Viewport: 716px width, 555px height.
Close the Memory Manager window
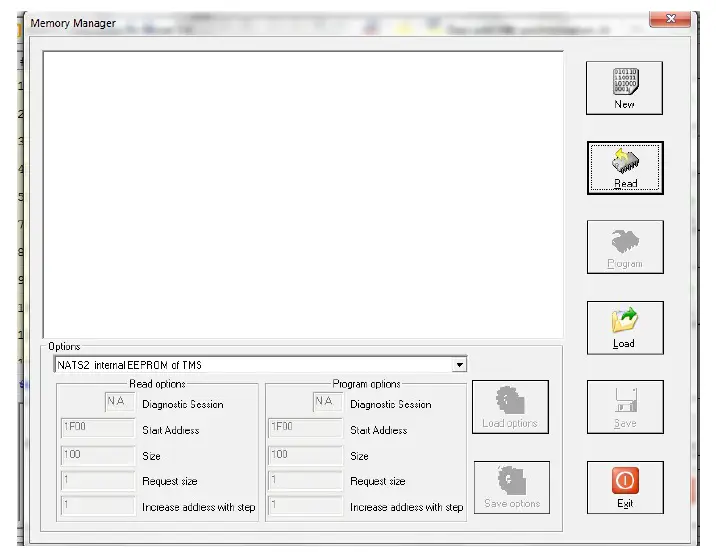(x=670, y=19)
